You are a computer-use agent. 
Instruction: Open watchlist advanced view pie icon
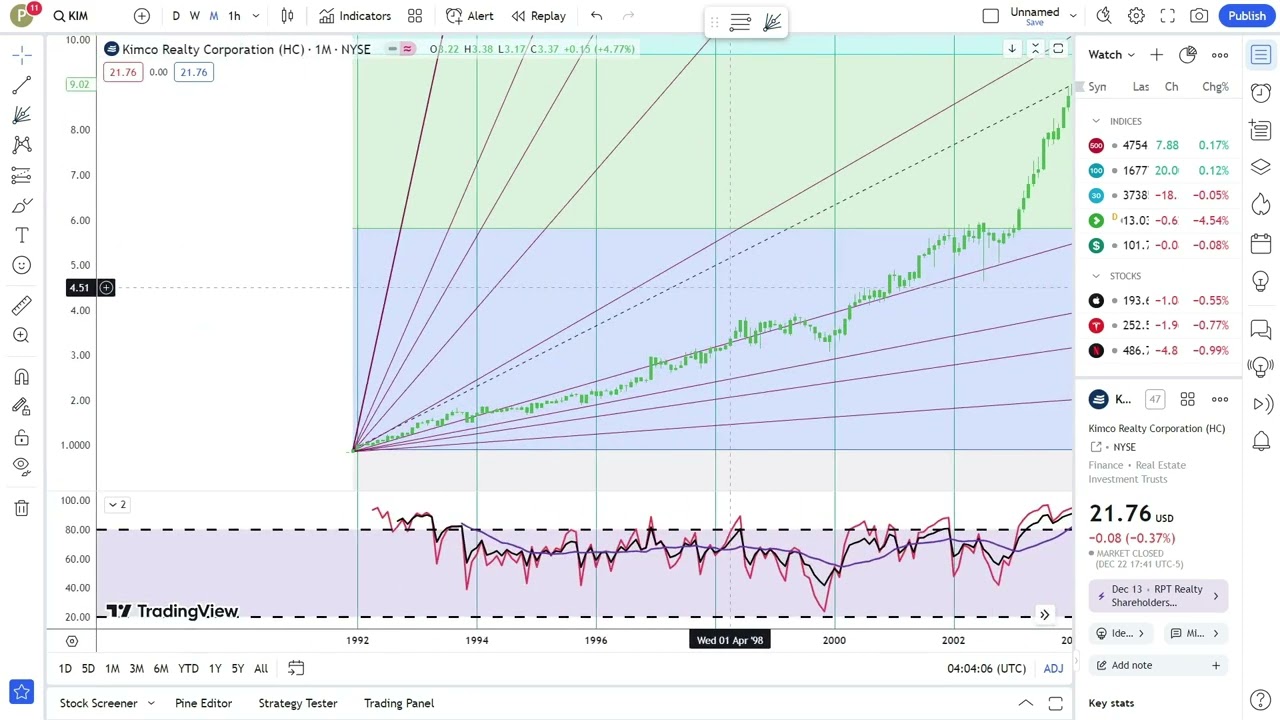point(1187,55)
